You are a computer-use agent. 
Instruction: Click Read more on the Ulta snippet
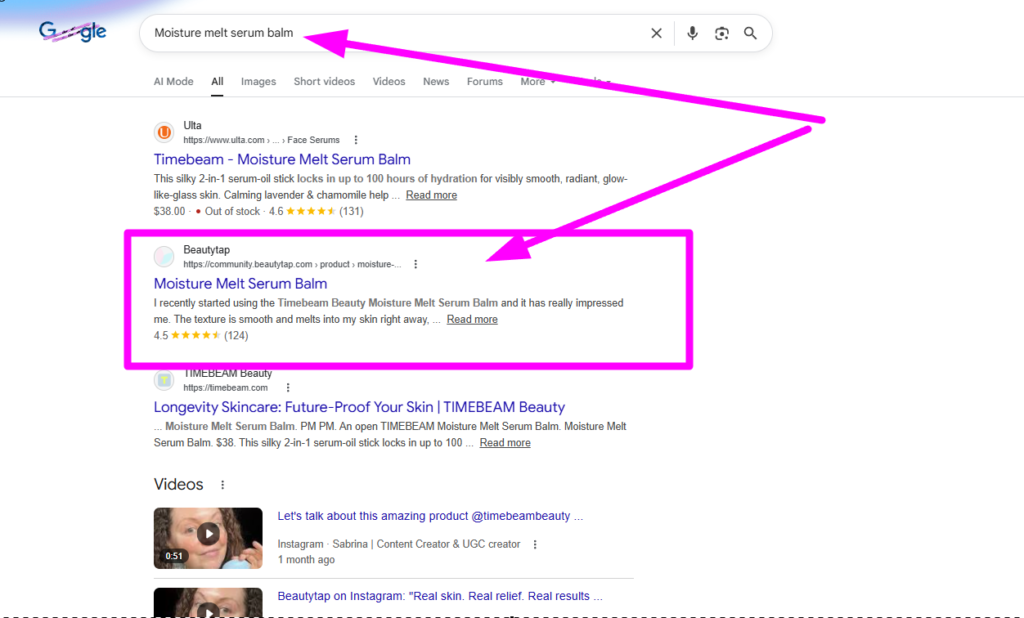tap(431, 194)
